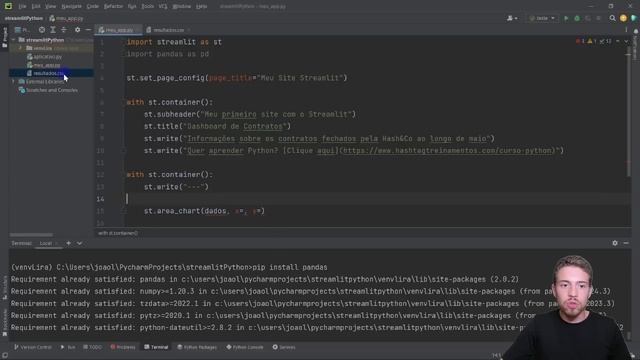Open the Refactor menu
Screen dimensions: 640x360
[113, 7]
